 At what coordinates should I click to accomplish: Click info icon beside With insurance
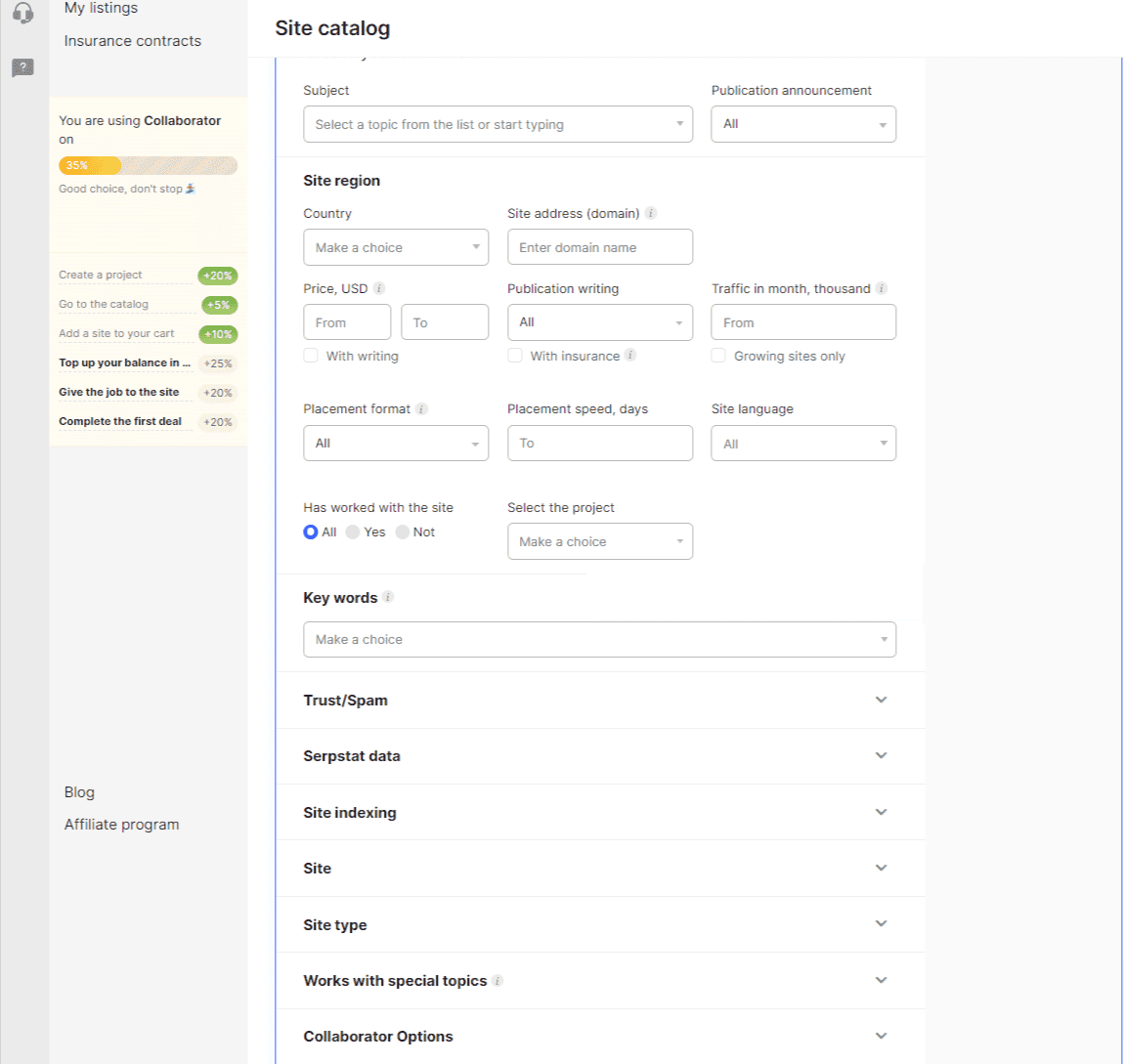(630, 356)
